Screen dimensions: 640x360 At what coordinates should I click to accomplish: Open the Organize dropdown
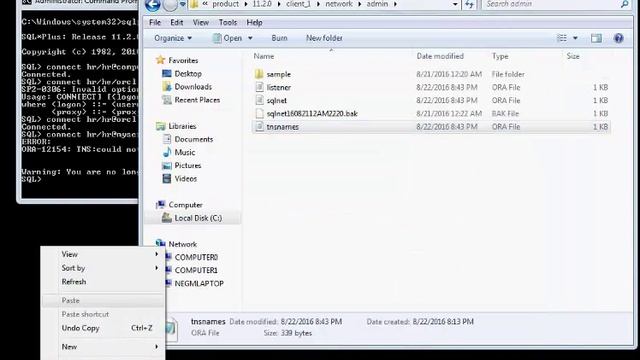click(173, 38)
